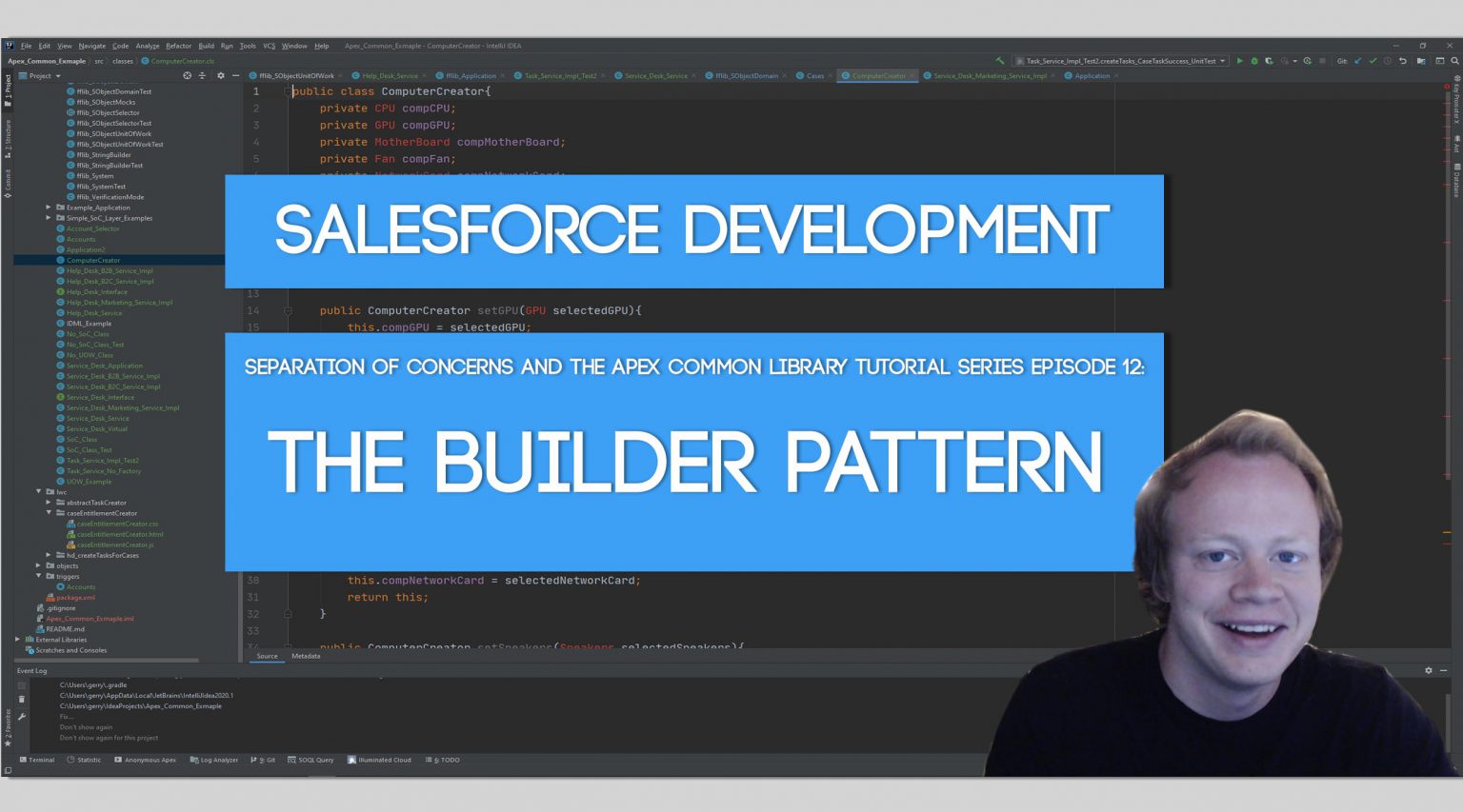Viewport: 1463px width, 812px height.
Task: Expand the triggers folder in the Project tree
Action: (38, 576)
